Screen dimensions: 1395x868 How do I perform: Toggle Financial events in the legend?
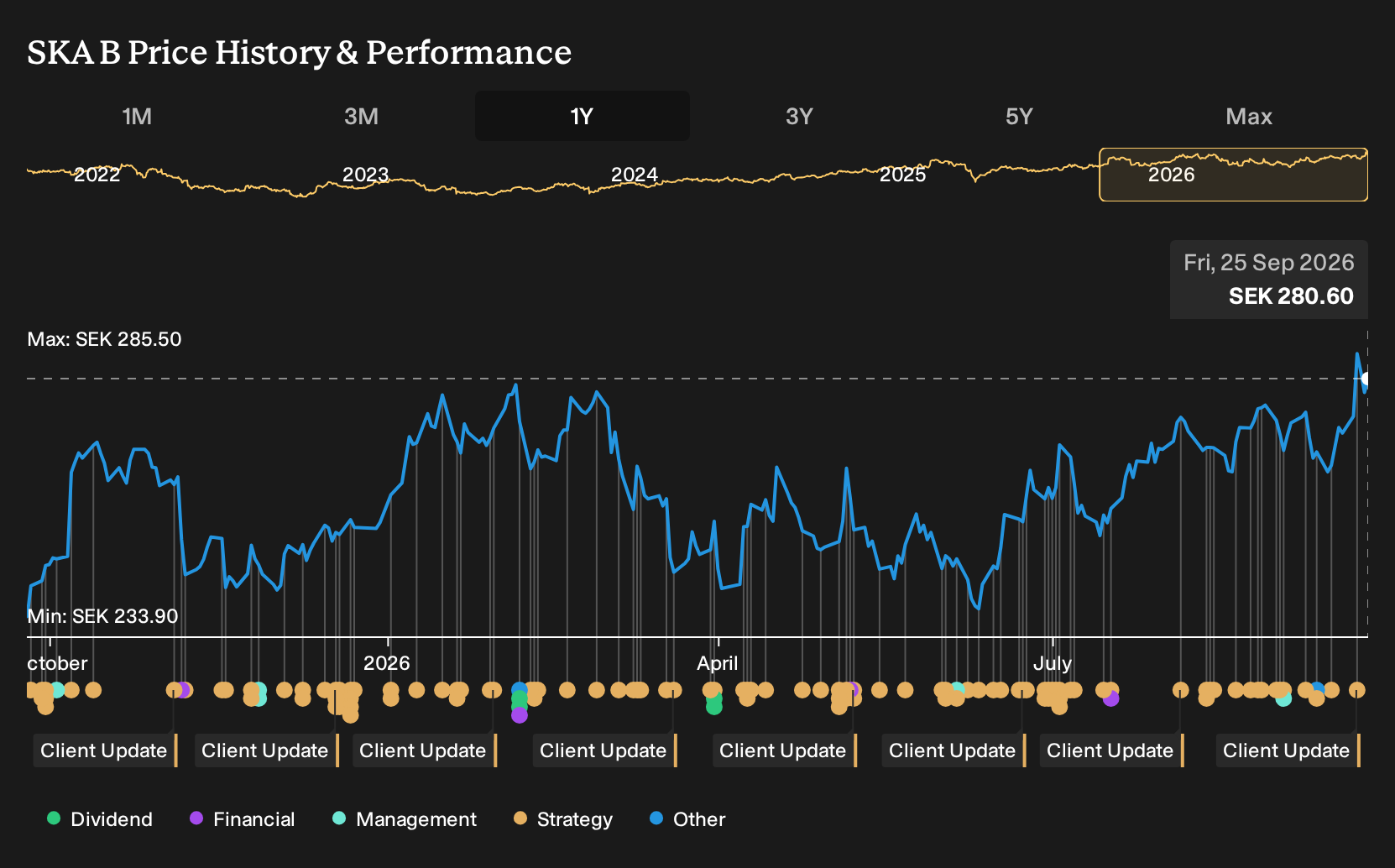click(243, 819)
